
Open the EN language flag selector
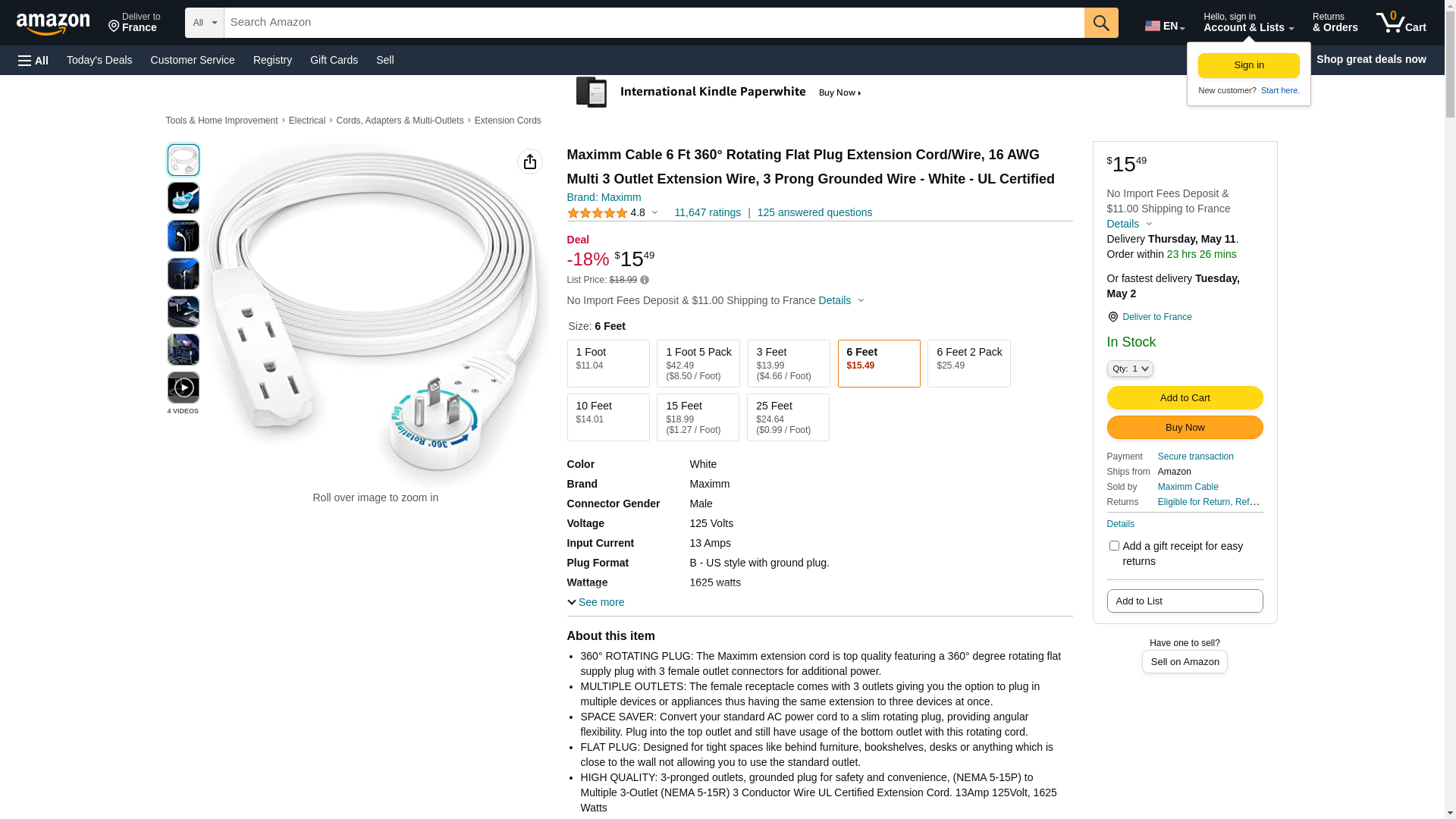(1164, 25)
